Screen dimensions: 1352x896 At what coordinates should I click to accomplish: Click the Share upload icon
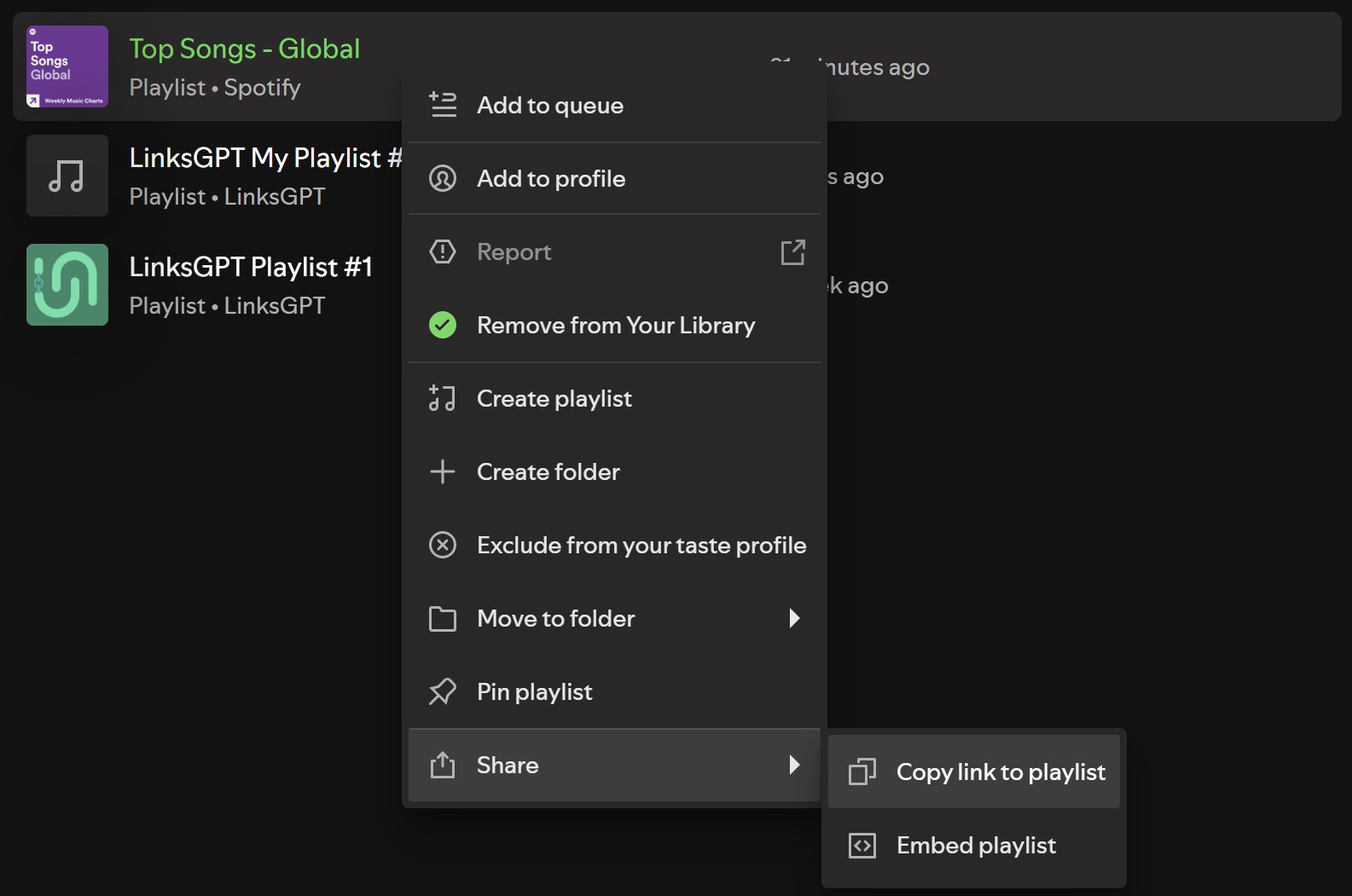point(443,765)
